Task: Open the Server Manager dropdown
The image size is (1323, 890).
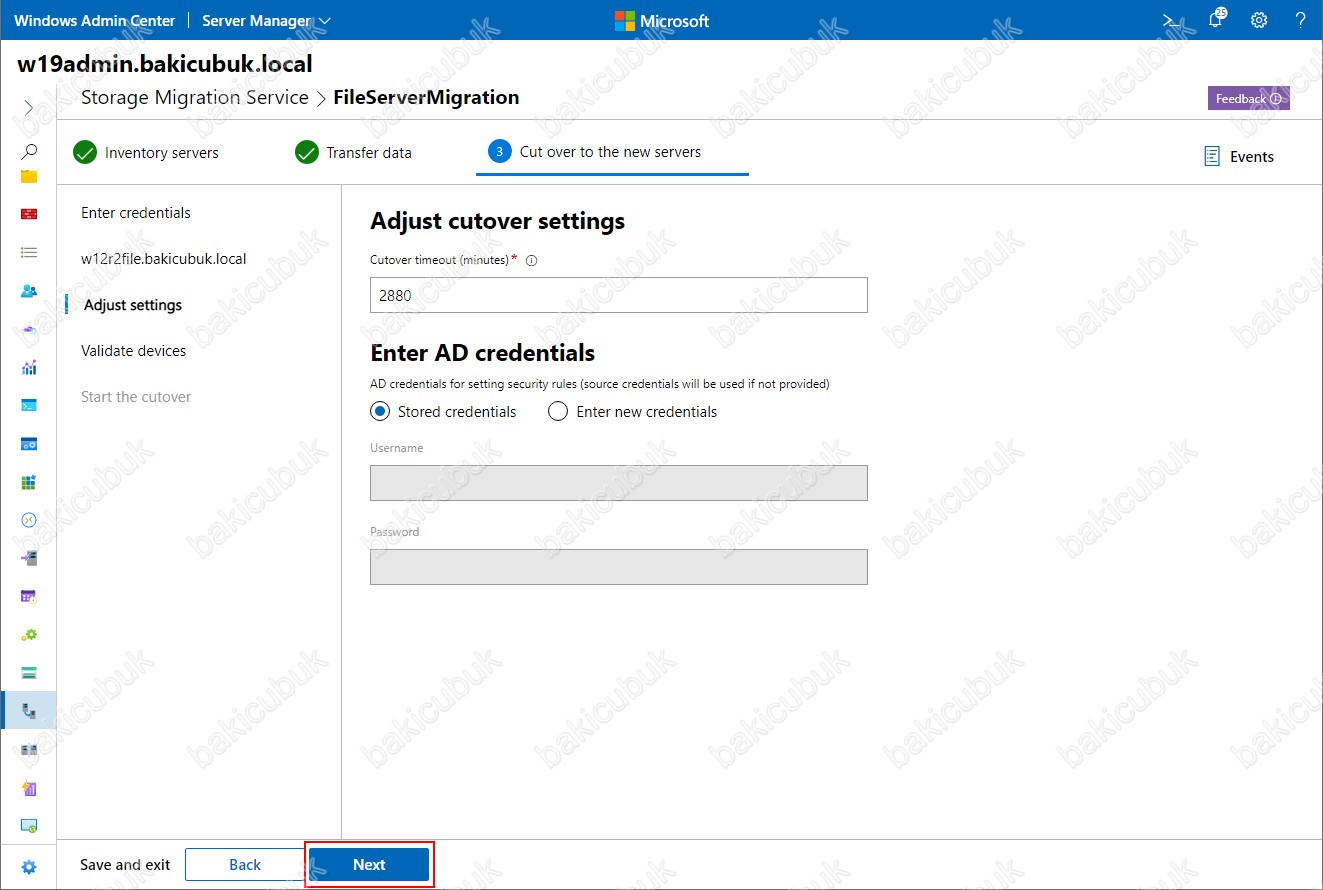Action: click(x=266, y=20)
